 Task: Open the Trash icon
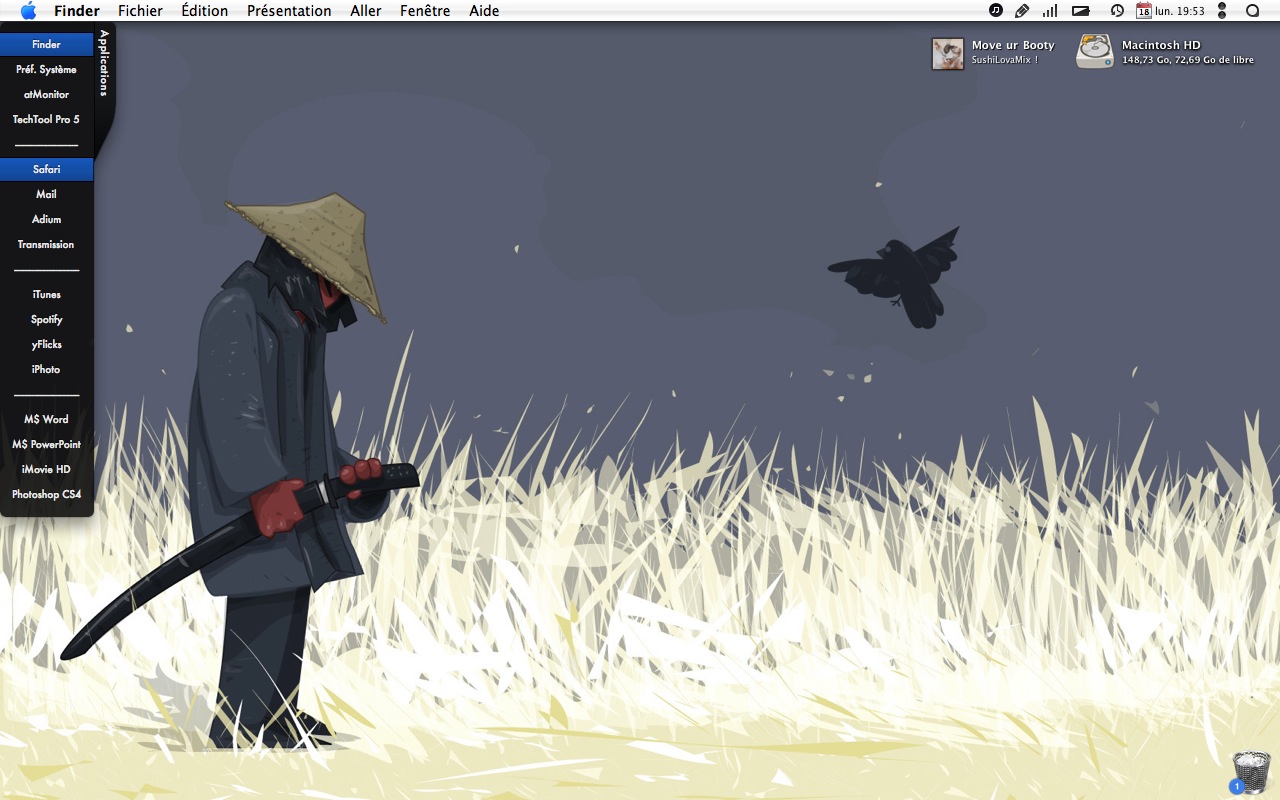pyautogui.click(x=1251, y=772)
